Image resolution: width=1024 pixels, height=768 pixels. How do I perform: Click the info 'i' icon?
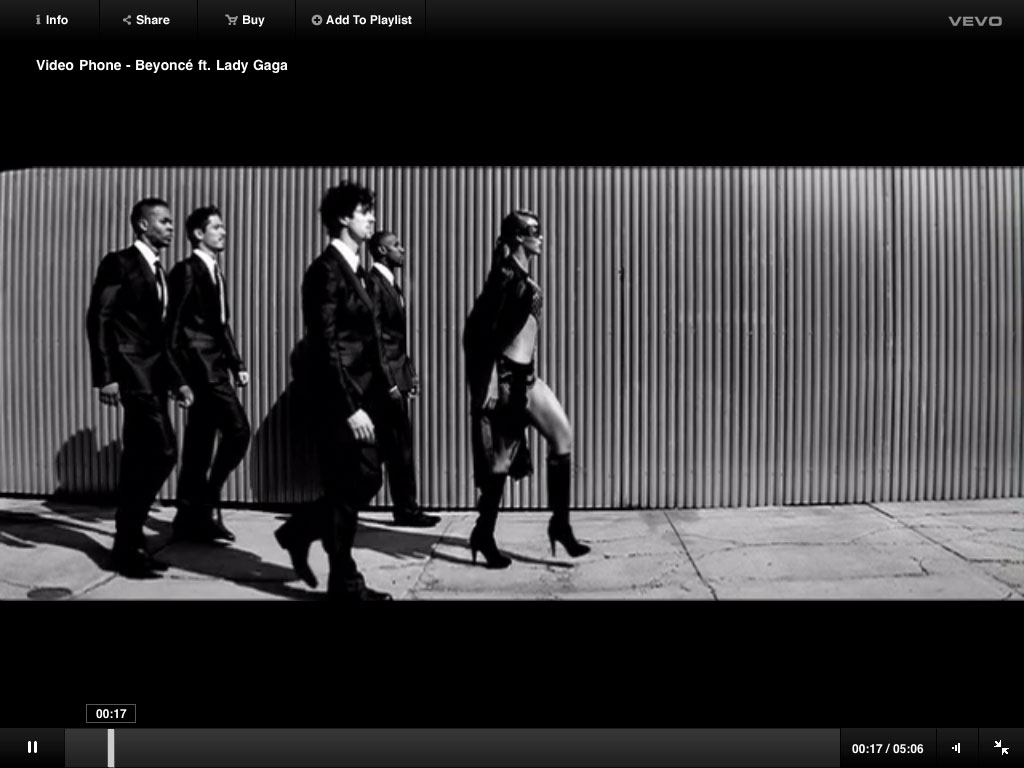[x=38, y=20]
